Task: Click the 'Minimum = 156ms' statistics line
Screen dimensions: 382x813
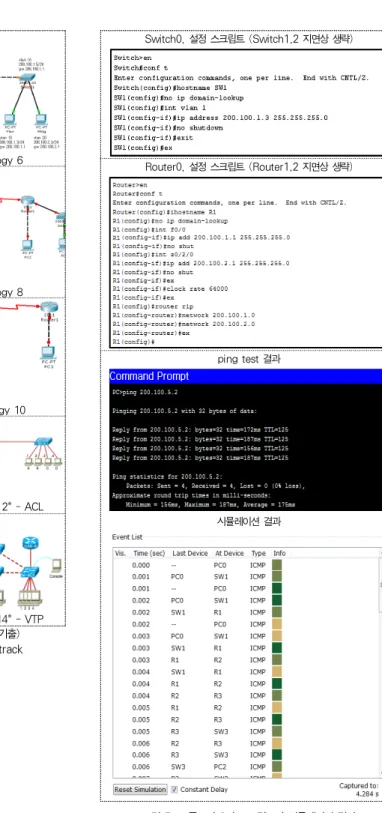Action: [210, 504]
